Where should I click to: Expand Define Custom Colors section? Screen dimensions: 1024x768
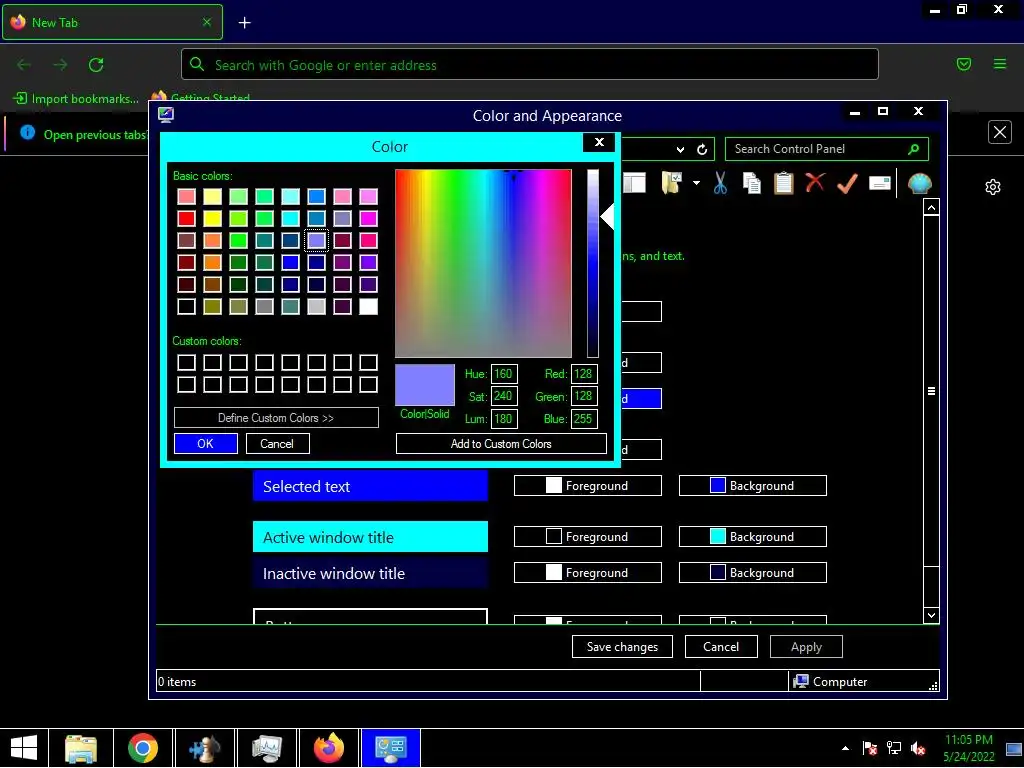pyautogui.click(x=276, y=418)
